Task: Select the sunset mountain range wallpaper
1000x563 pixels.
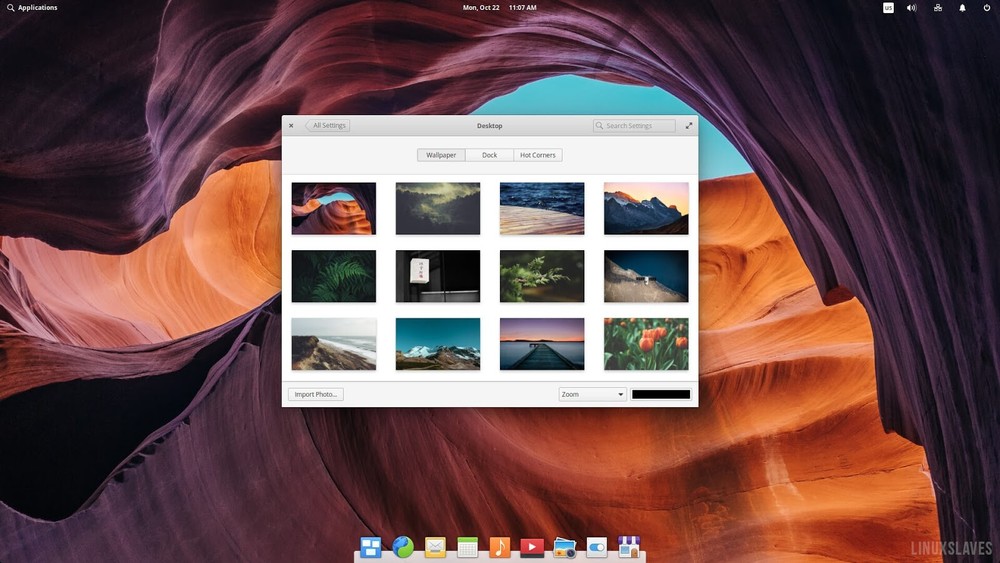Action: (646, 208)
